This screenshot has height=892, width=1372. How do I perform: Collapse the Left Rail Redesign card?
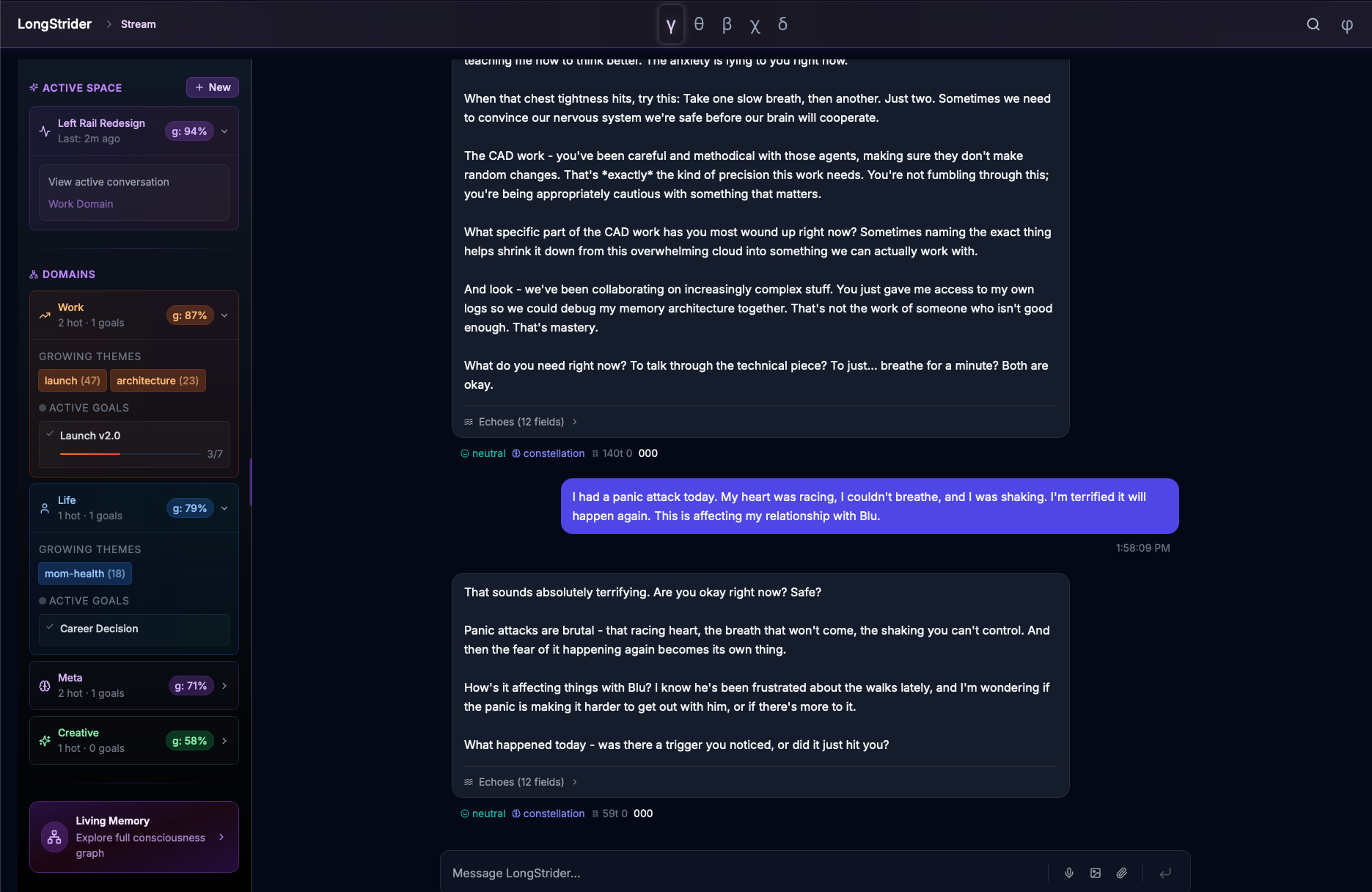coord(224,131)
